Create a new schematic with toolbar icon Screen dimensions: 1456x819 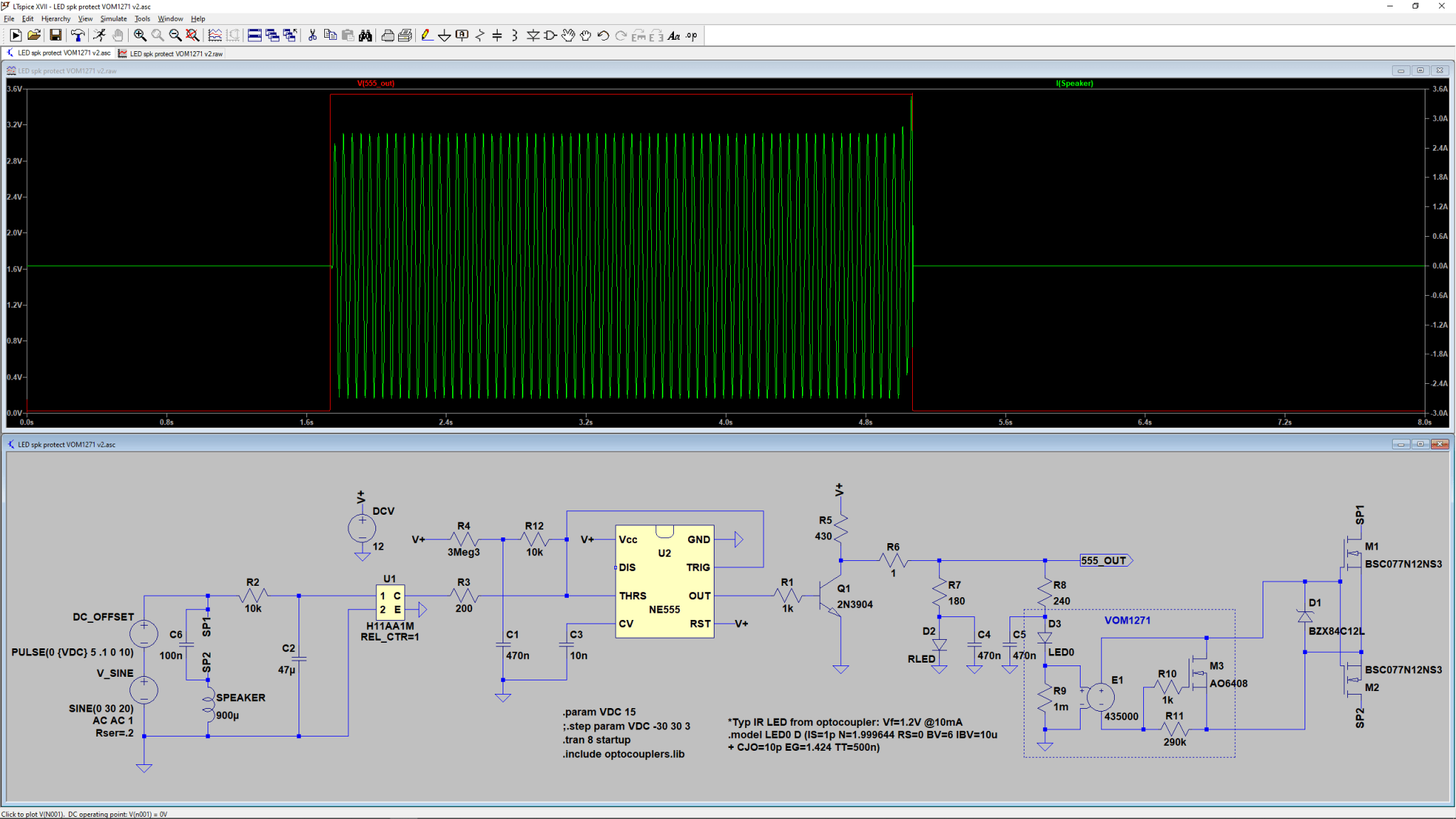pyautogui.click(x=16, y=35)
